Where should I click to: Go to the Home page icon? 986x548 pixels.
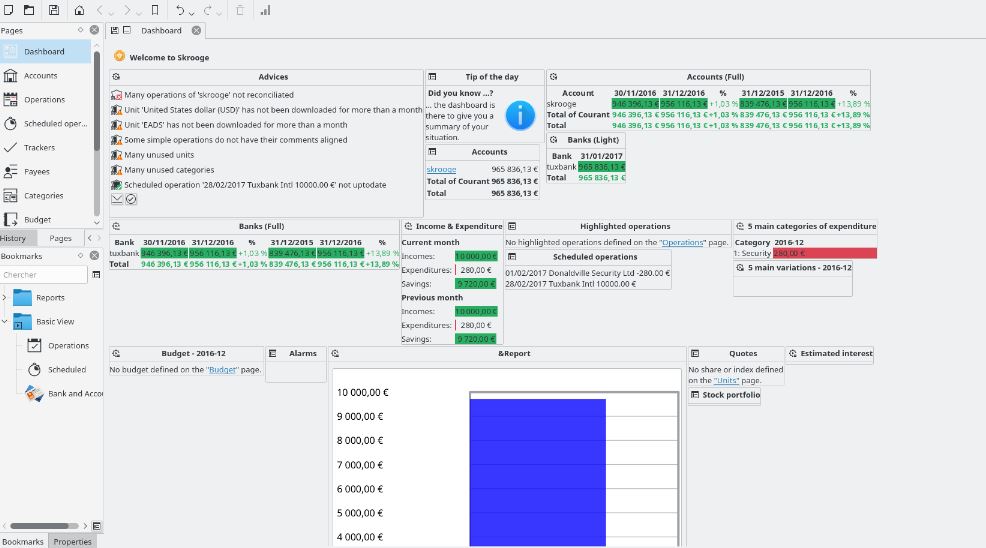tap(79, 10)
